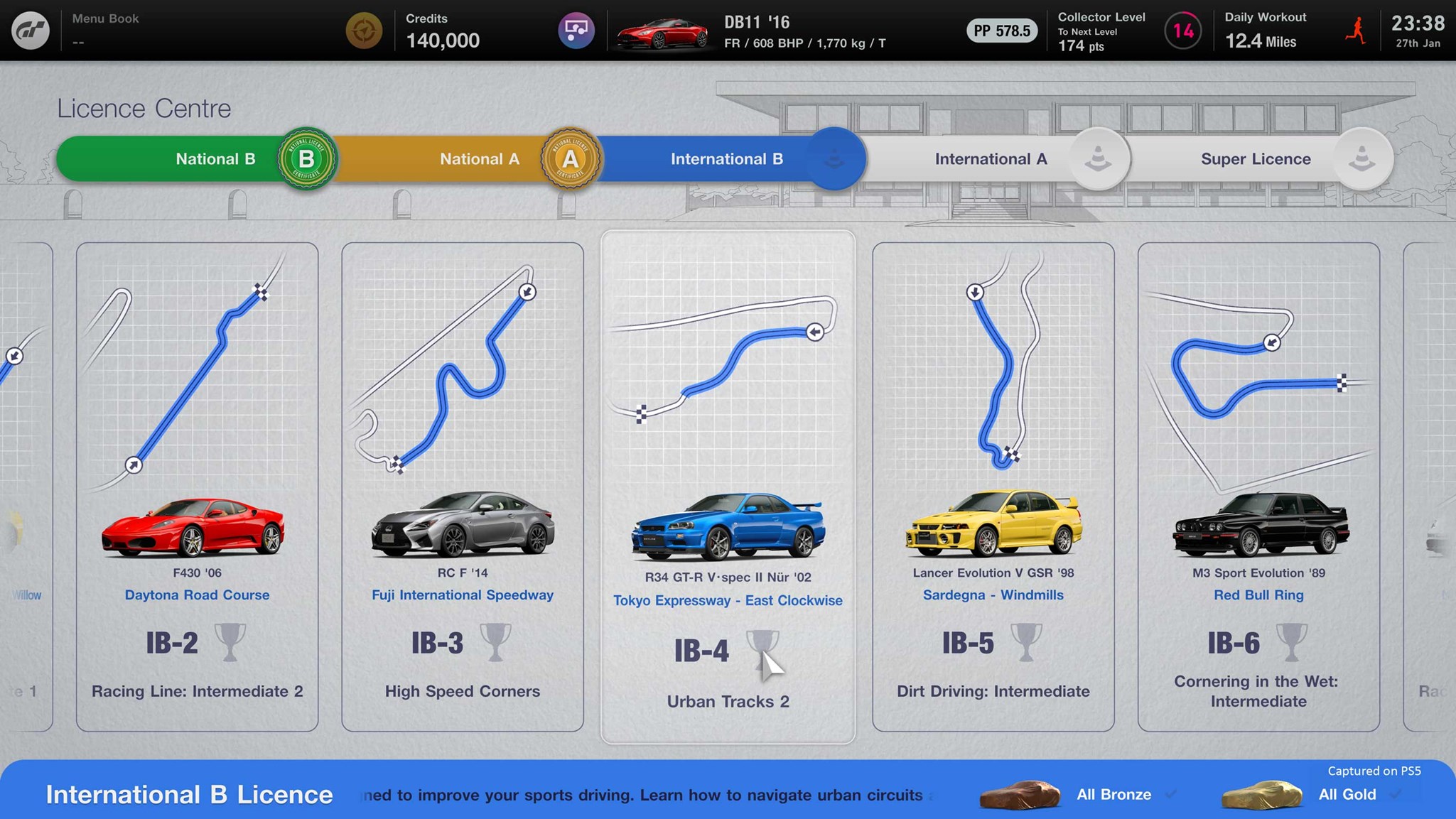Toggle the International B active selection
Viewport: 1456px width, 819px height.
[726, 158]
